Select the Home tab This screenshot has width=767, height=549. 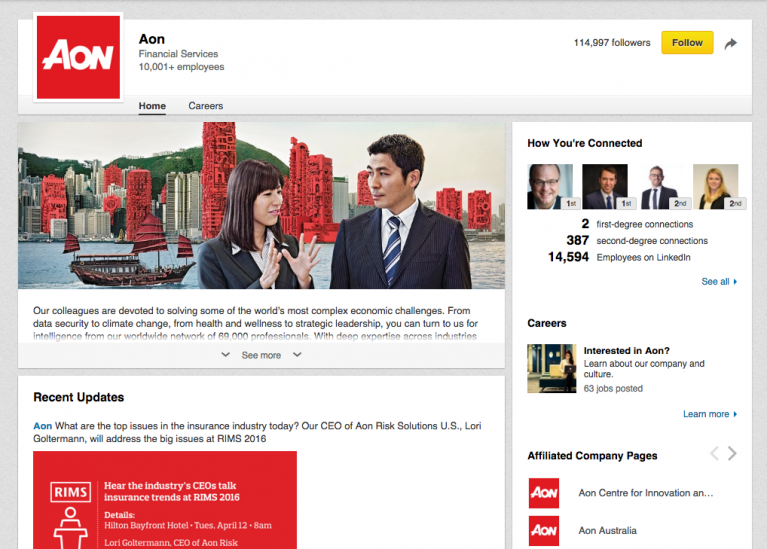tap(152, 106)
